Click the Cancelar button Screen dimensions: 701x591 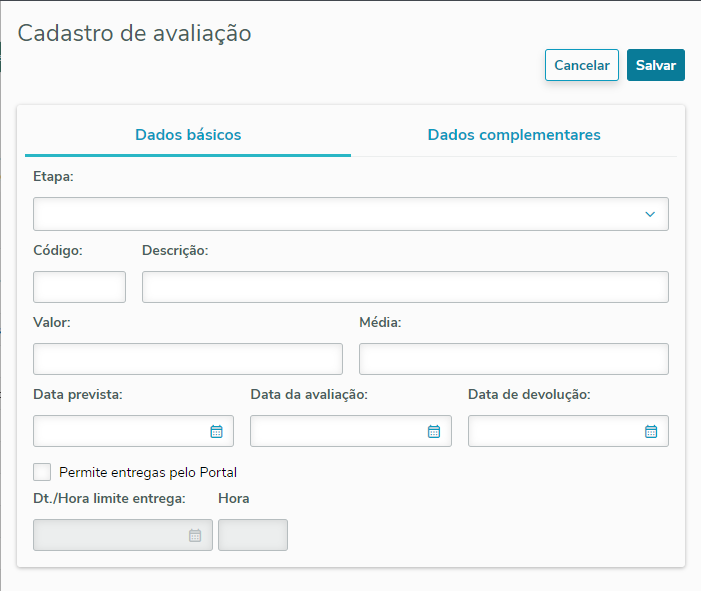pyautogui.click(x=582, y=65)
